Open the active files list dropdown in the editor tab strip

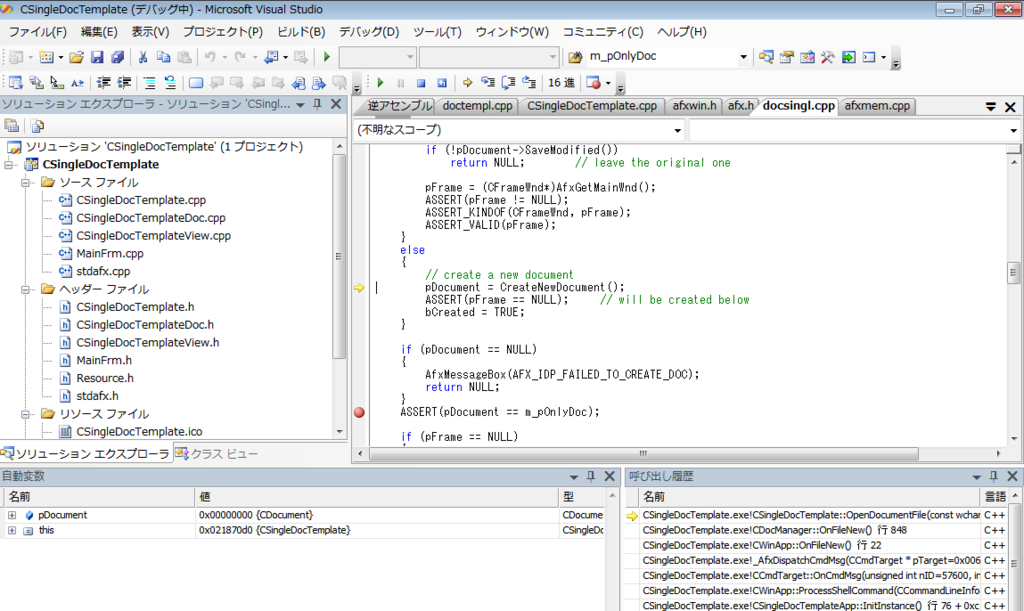(x=991, y=107)
